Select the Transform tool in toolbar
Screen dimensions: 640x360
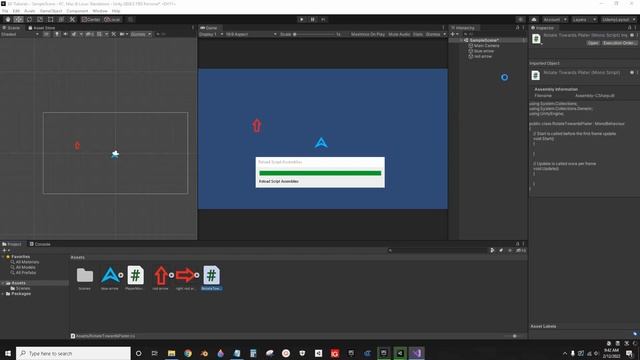point(61,20)
